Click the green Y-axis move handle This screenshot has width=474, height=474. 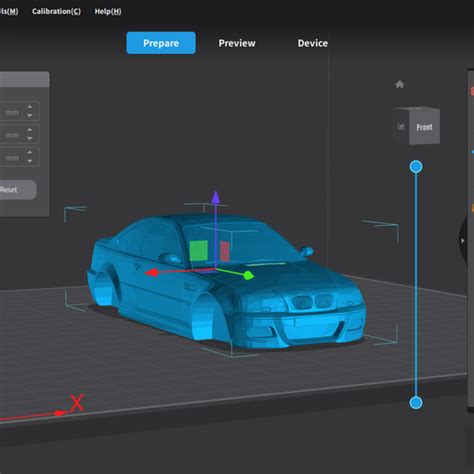(x=249, y=275)
